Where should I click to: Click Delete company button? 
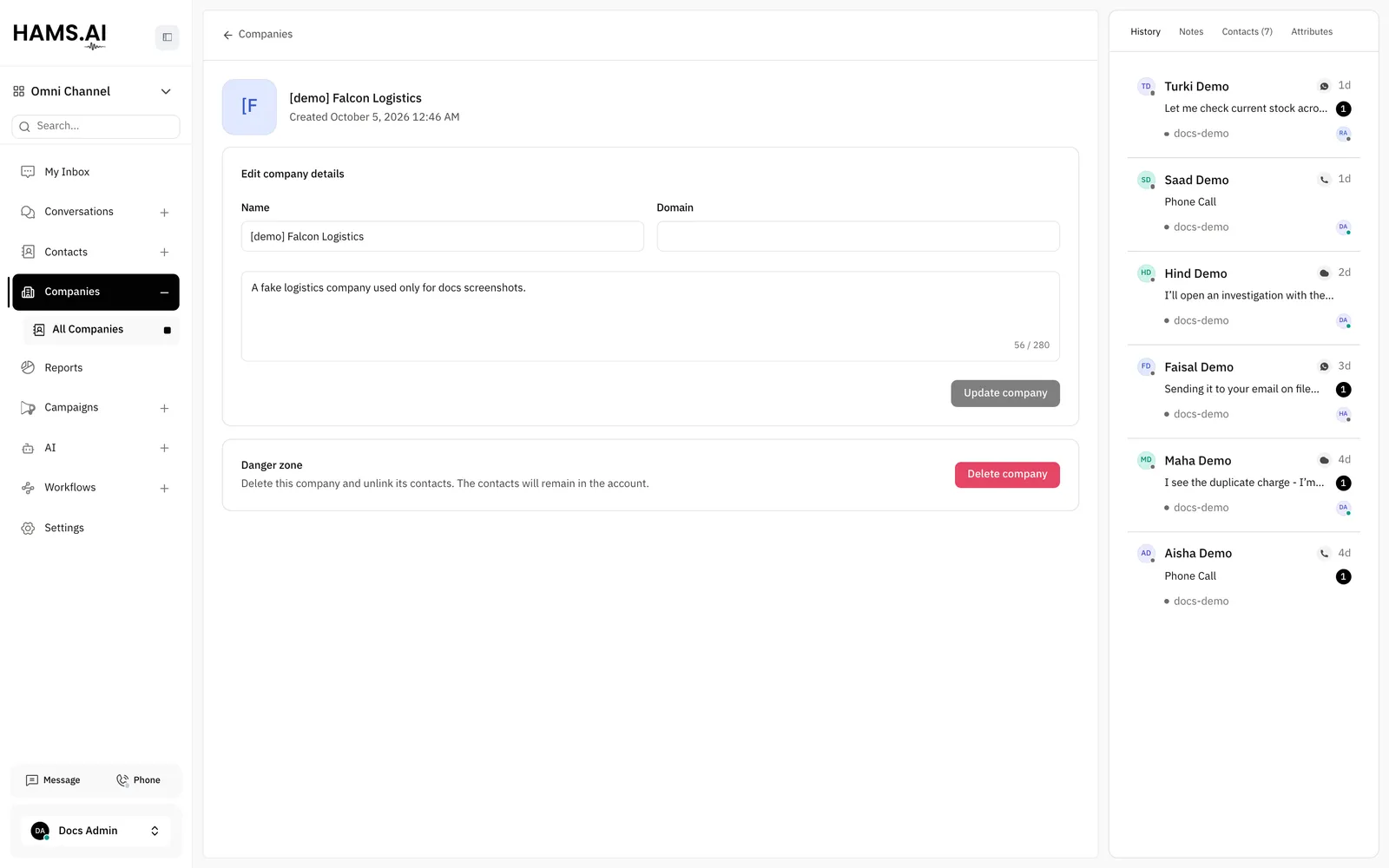(x=1007, y=475)
